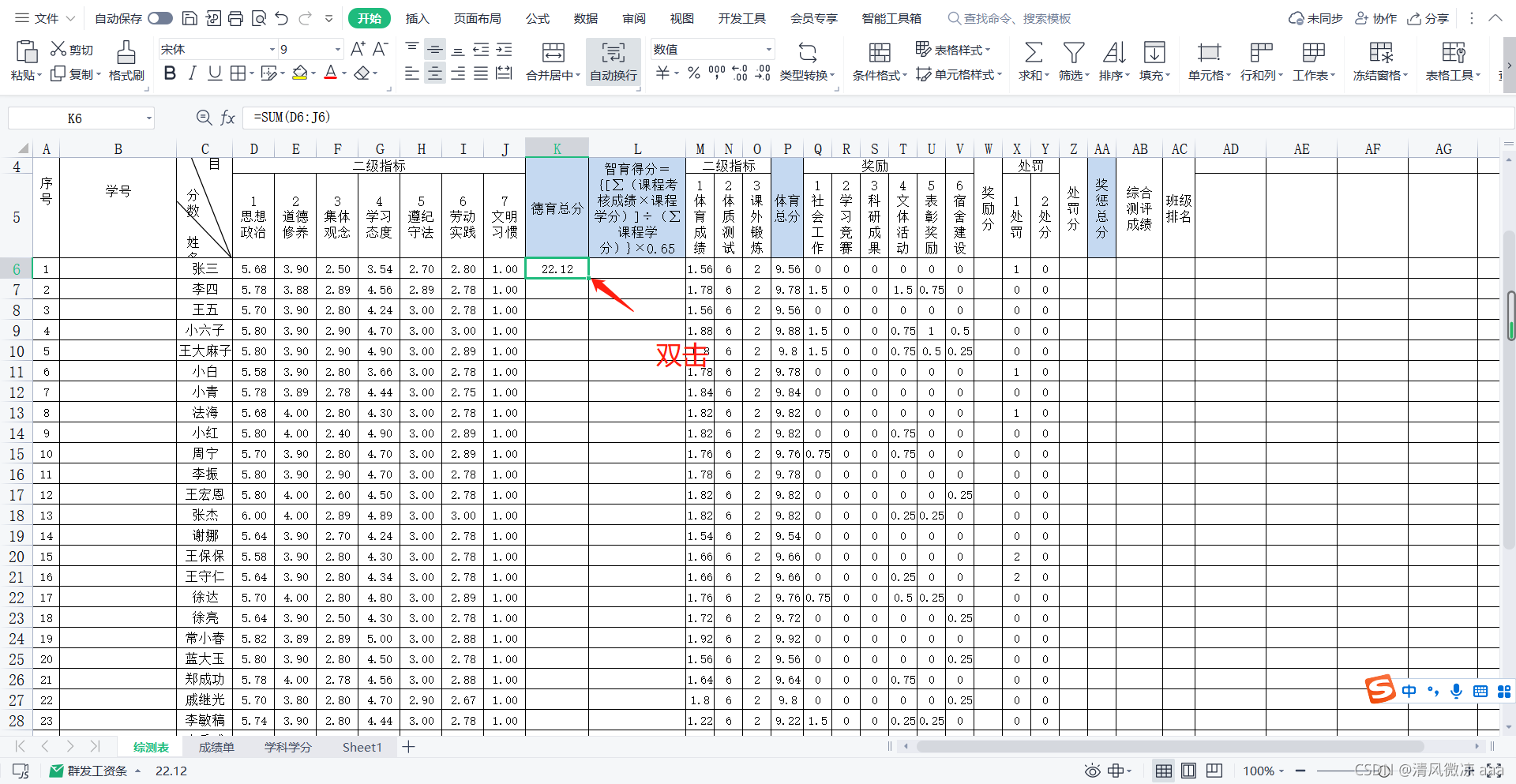Click the Save icon in the title bar
Viewport: 1516px width, 784px height.
point(189,18)
